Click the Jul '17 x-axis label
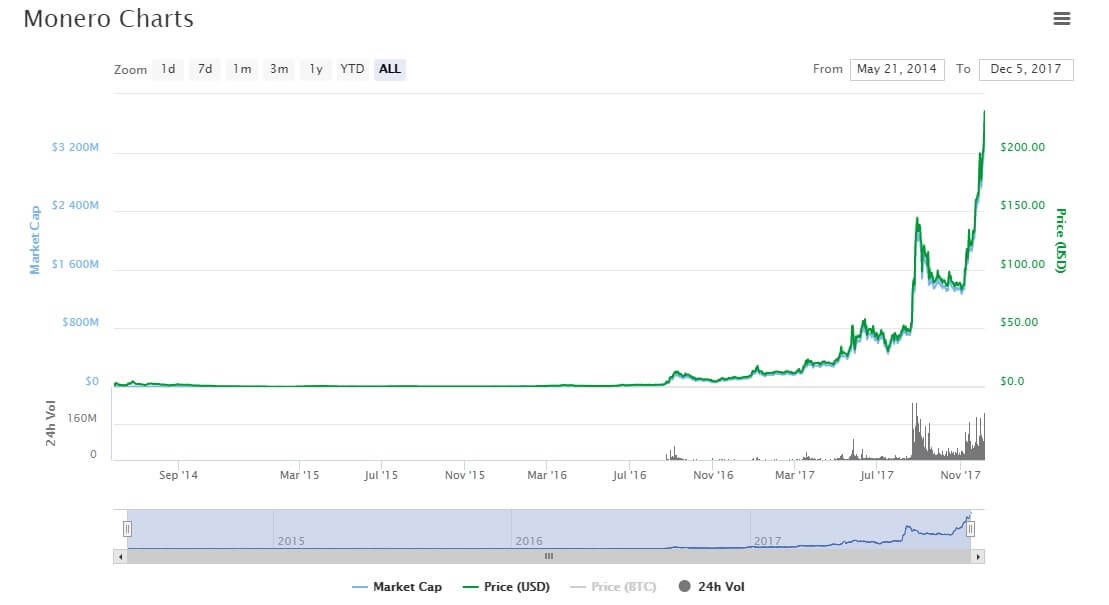 (877, 475)
